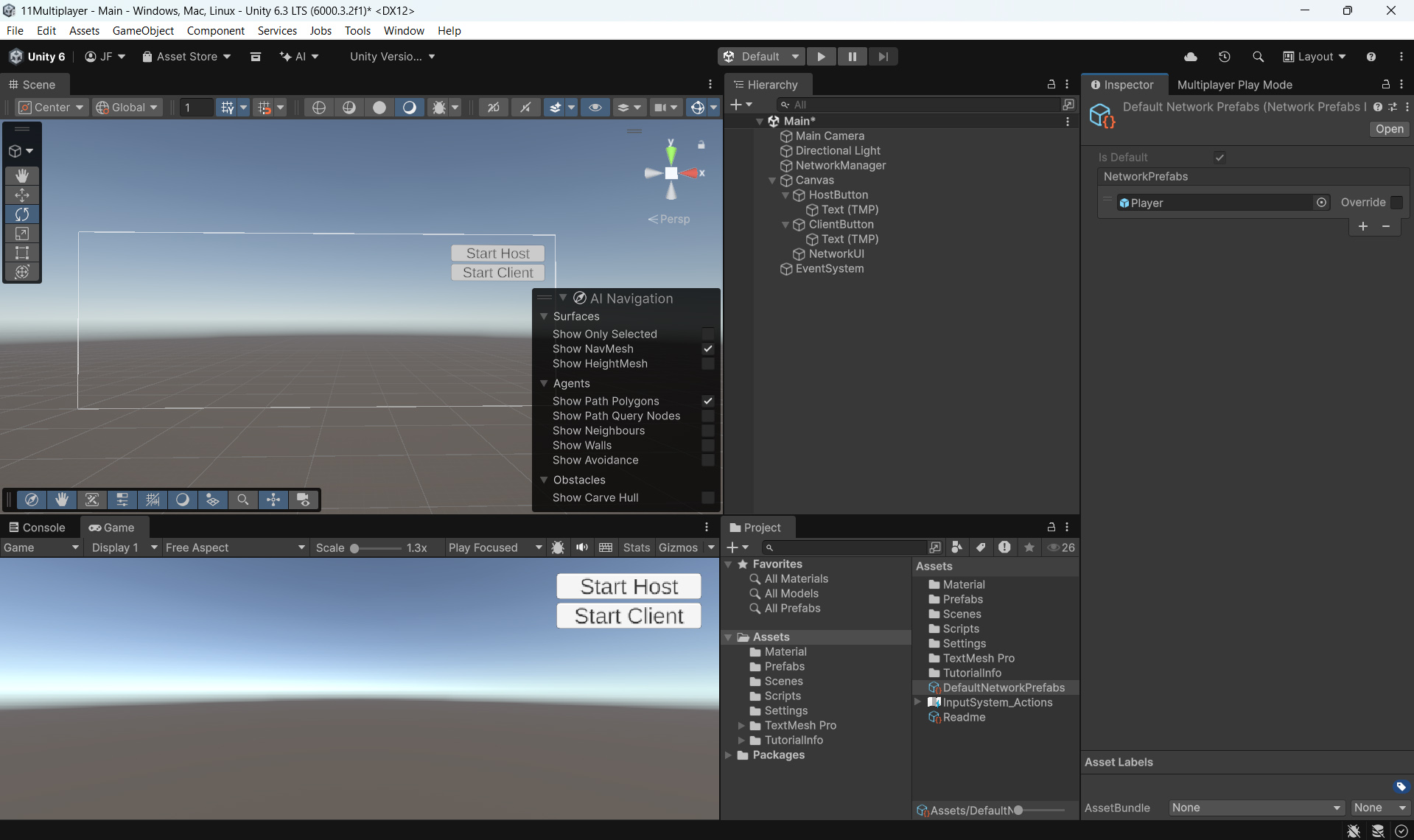Open the GameObject menu
1414x840 pixels.
click(143, 30)
